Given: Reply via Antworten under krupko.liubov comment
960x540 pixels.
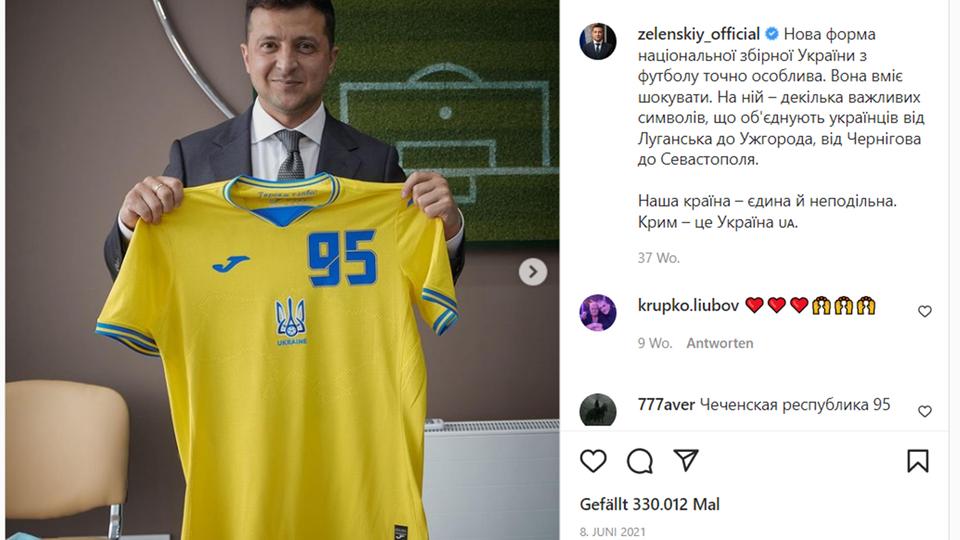Looking at the screenshot, I should coord(719,343).
